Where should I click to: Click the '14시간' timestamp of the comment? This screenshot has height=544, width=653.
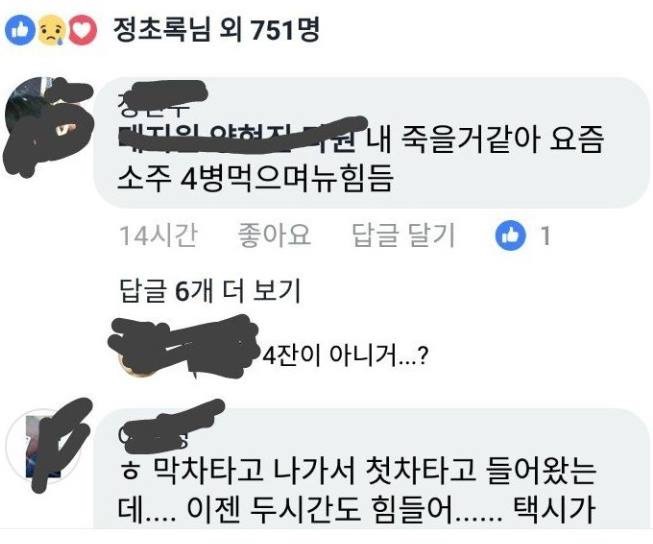point(158,235)
